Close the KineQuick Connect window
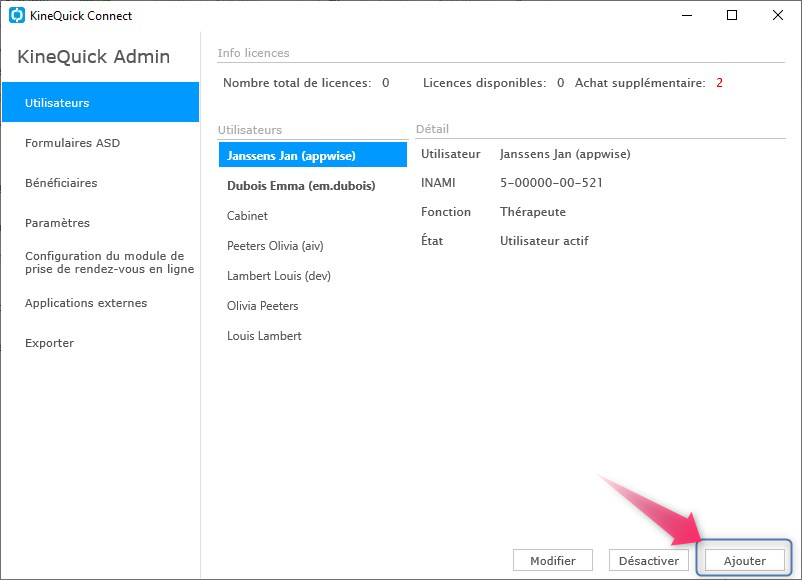Screen dimensions: 802x580 pos(777,15)
